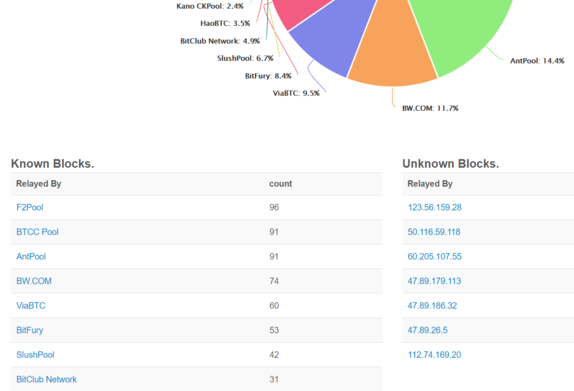
Task: Open the BitFury link in table
Action: tap(30, 330)
